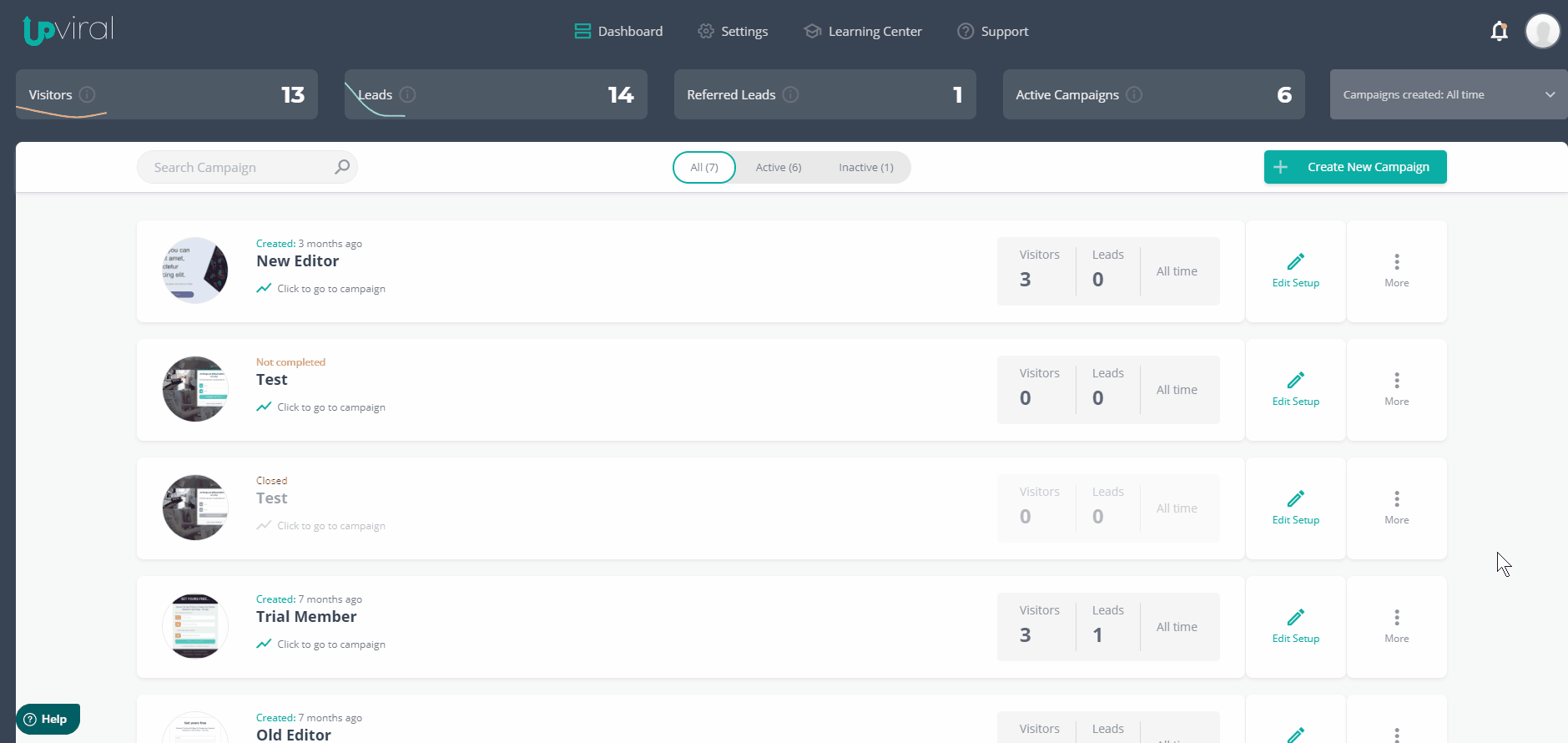Click the info icon beside Referred Leads
Image resolution: width=1568 pixels, height=743 pixels.
[791, 94]
